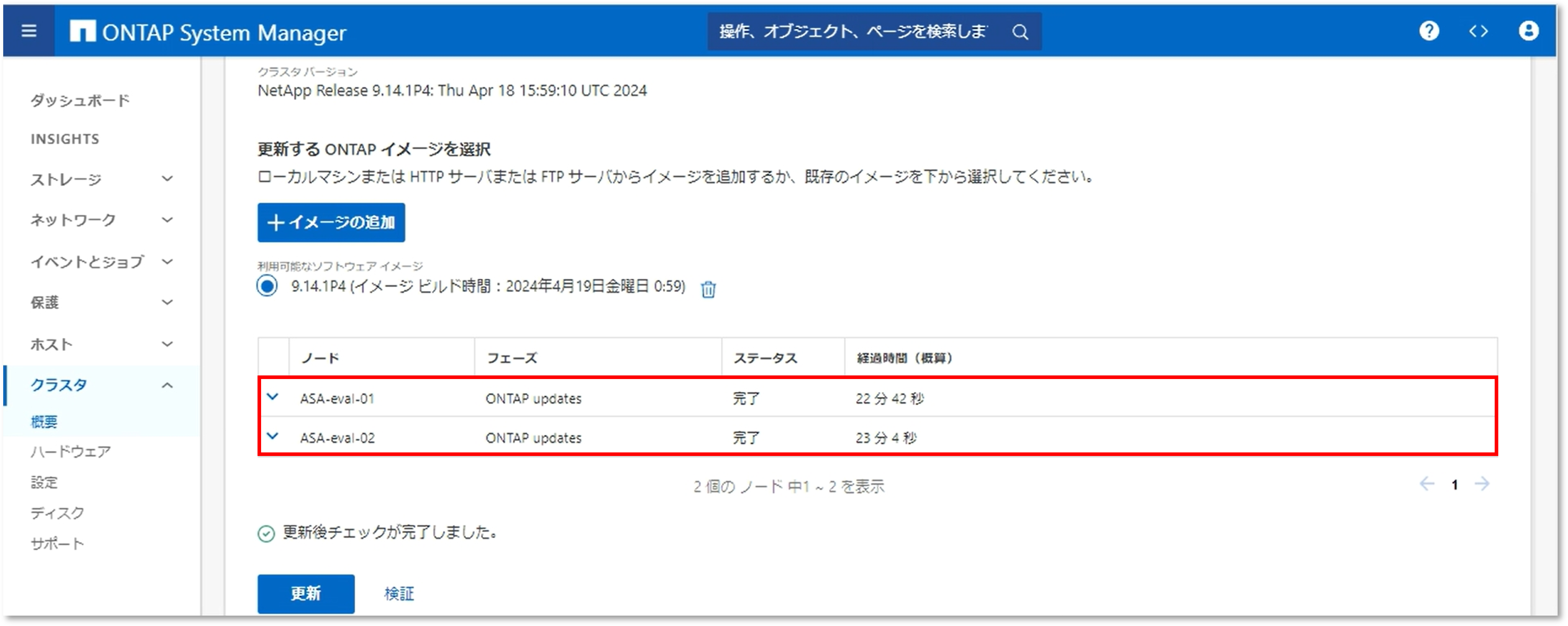Open the hamburger navigation menu
Viewport: 1568px width, 626px height.
(x=29, y=31)
